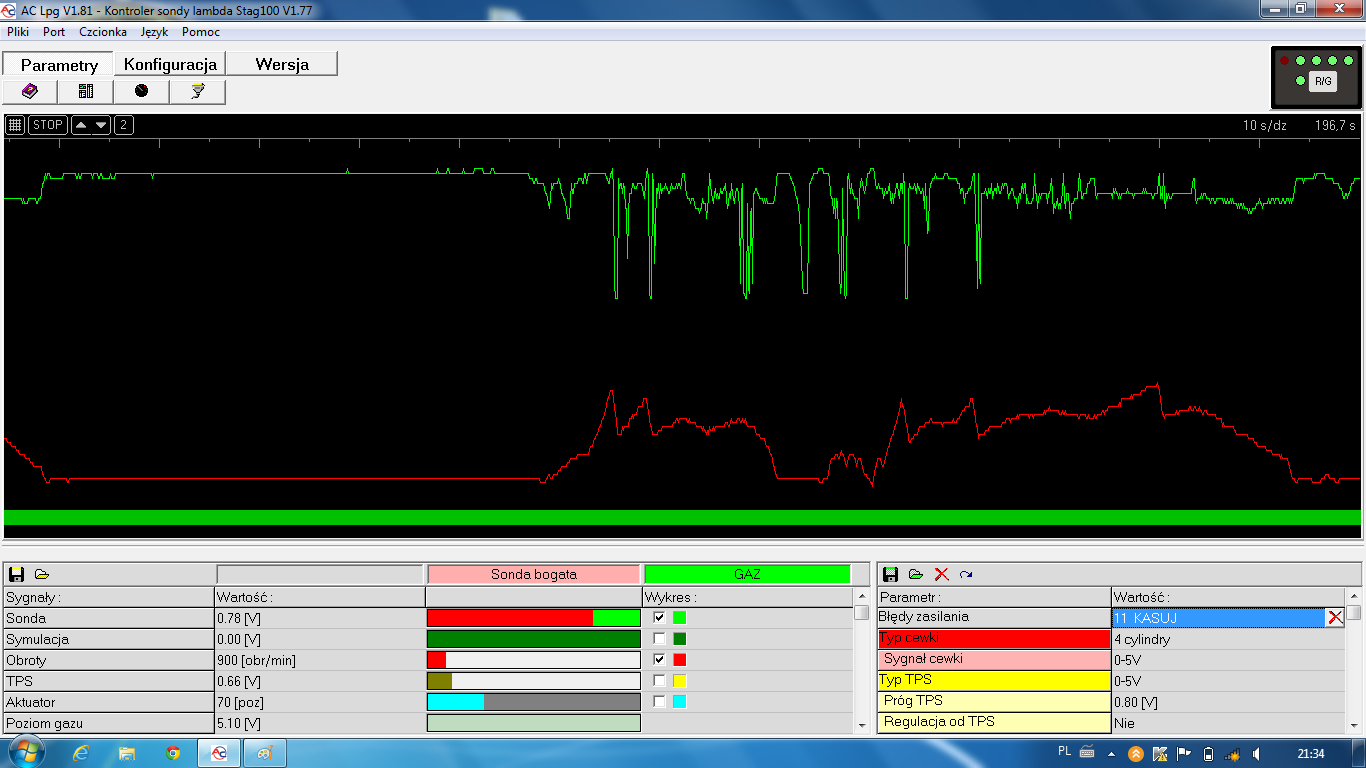The image size is (1366, 768).
Task: Click the R/G button on the controller panel
Action: [1322, 81]
